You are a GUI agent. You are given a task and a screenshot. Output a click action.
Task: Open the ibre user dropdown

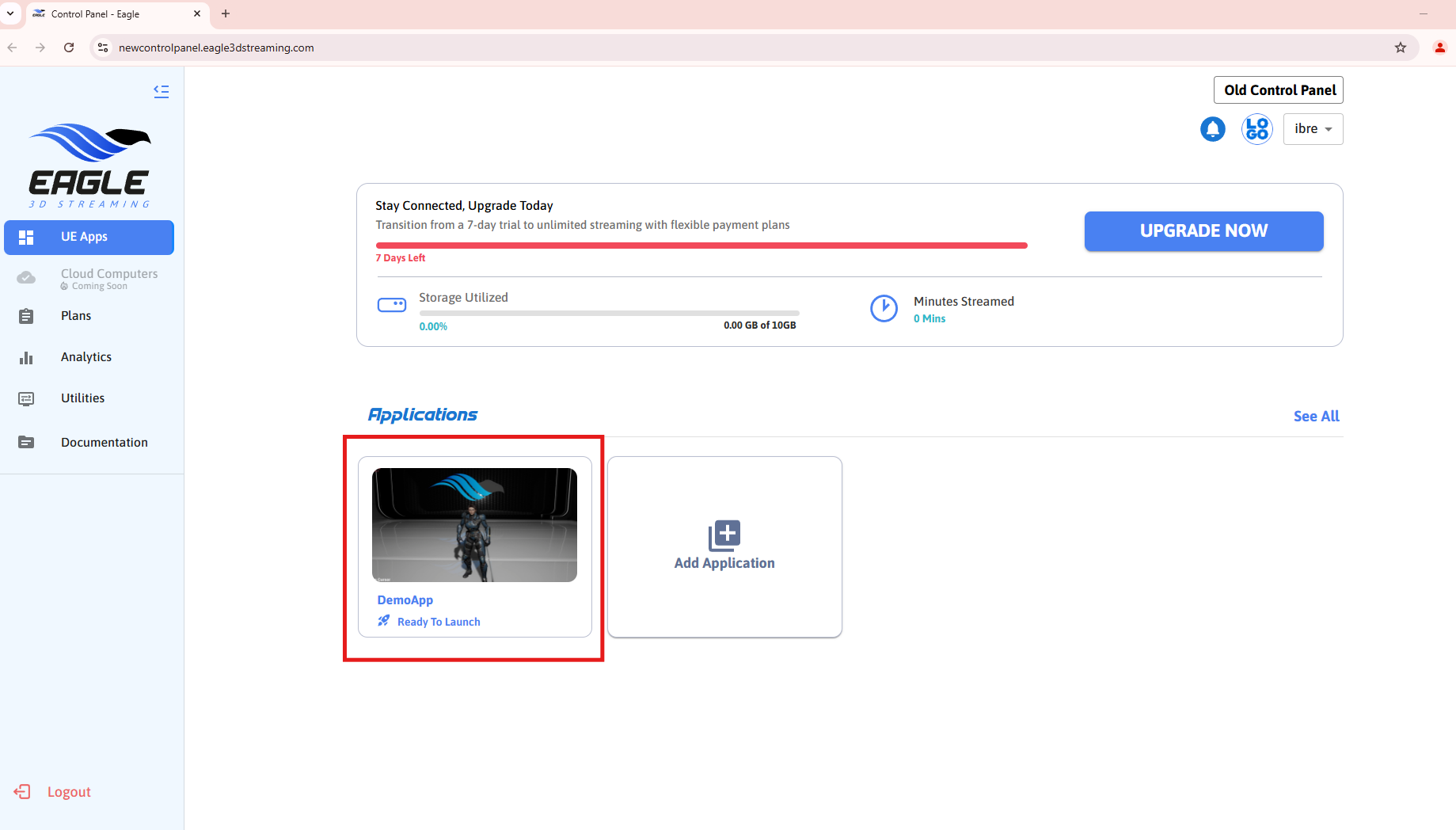click(x=1313, y=129)
